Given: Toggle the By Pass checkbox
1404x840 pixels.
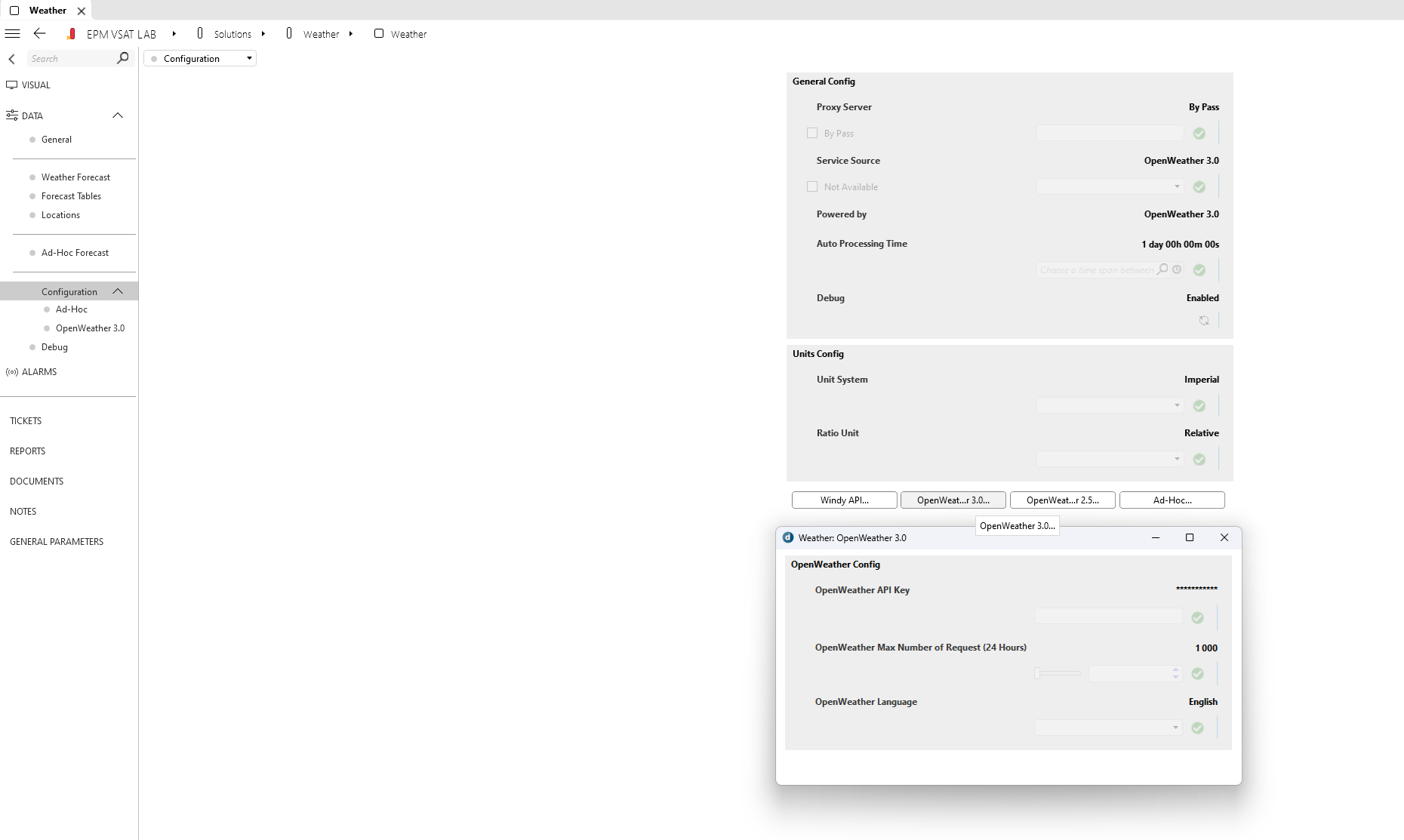Looking at the screenshot, I should pos(812,133).
